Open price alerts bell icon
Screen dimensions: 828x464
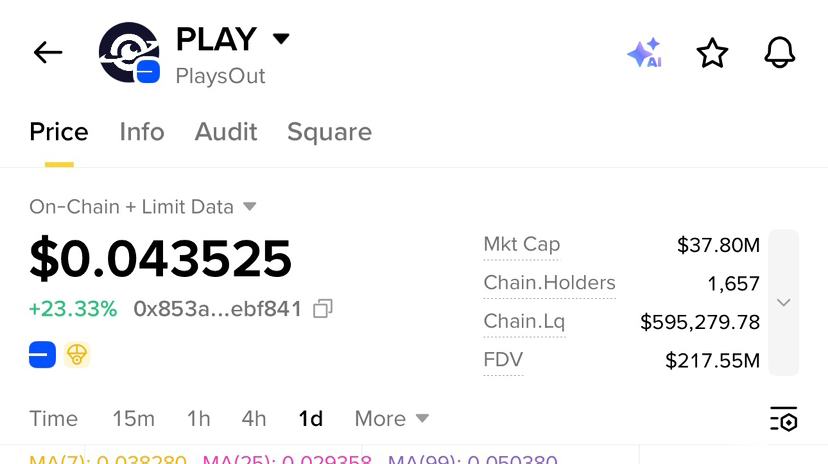click(779, 53)
